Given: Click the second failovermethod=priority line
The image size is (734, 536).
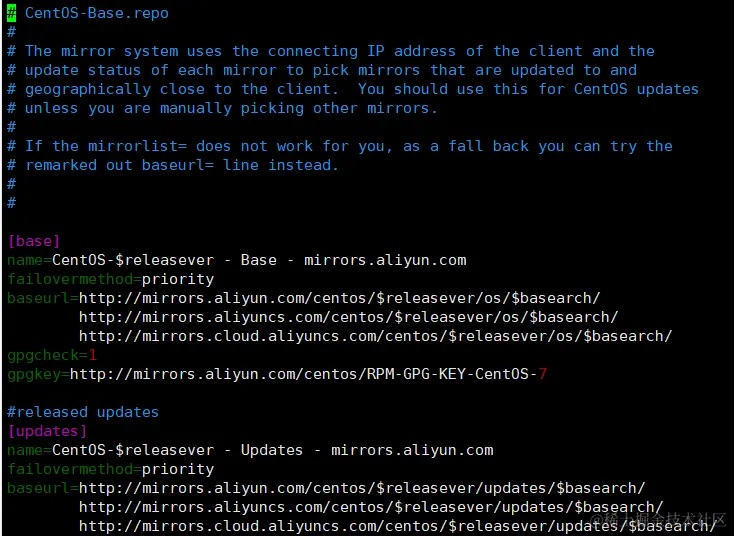Looking at the screenshot, I should [110, 469].
